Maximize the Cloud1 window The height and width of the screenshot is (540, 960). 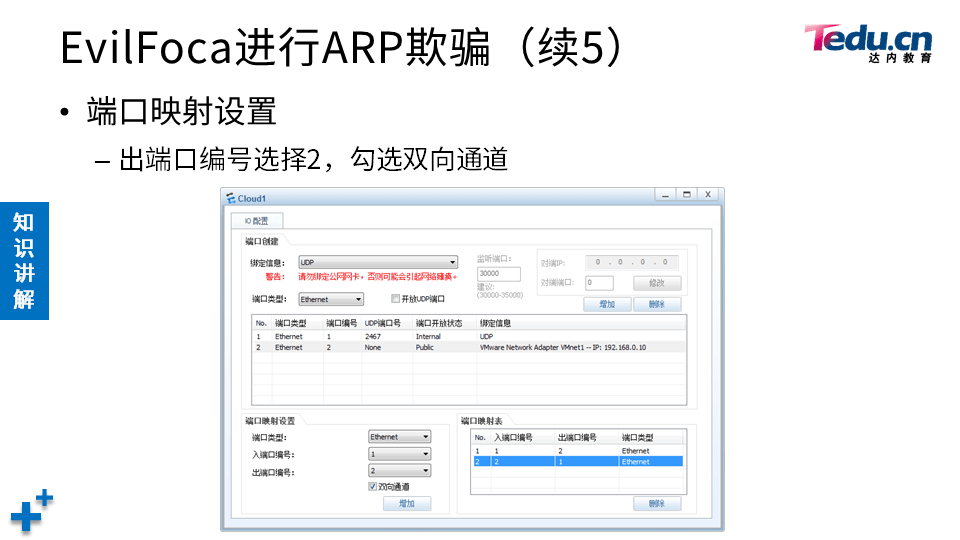[x=686, y=195]
